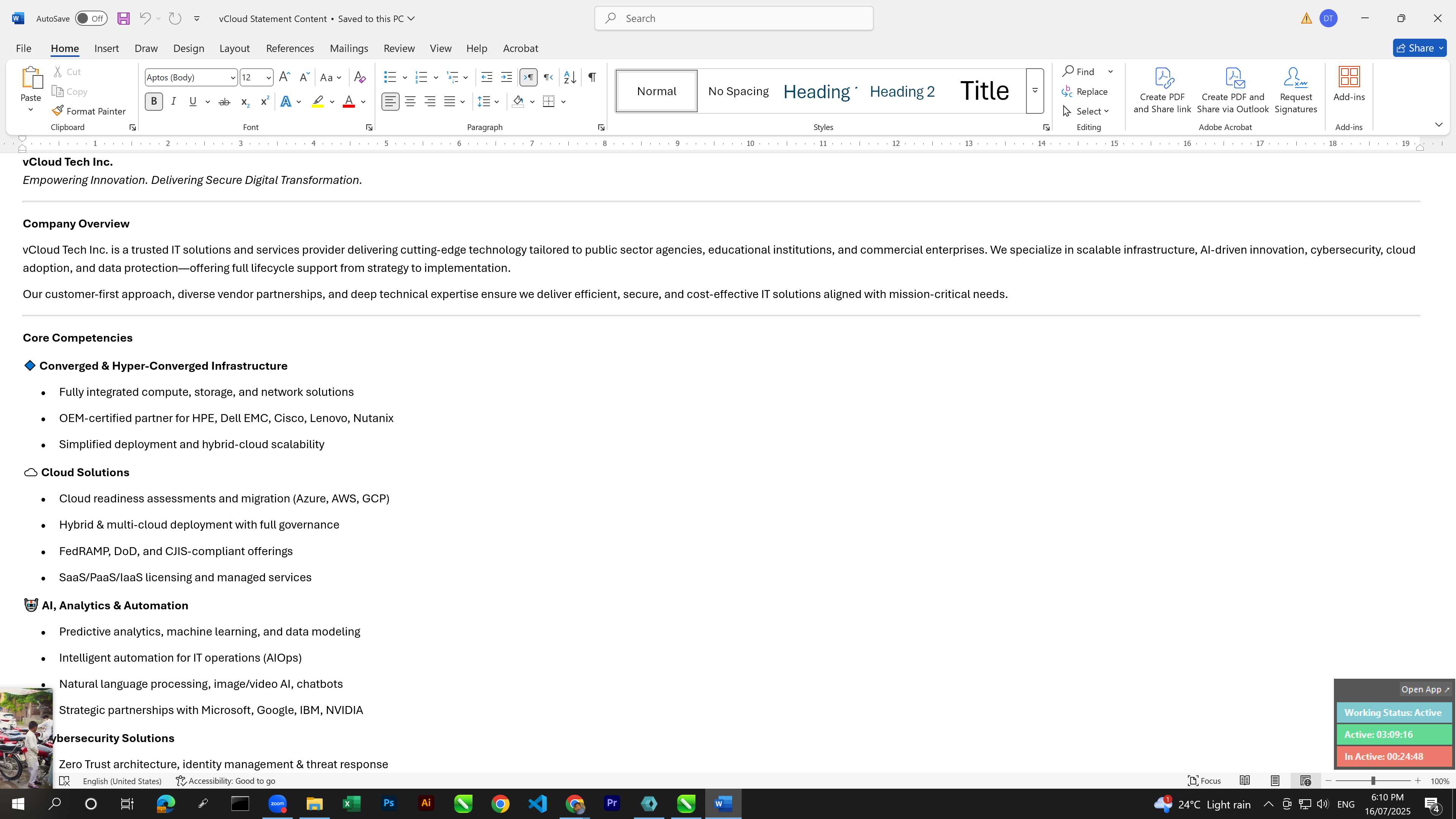The width and height of the screenshot is (1456, 819).
Task: Click the Undo arrow icon
Action: (145, 19)
